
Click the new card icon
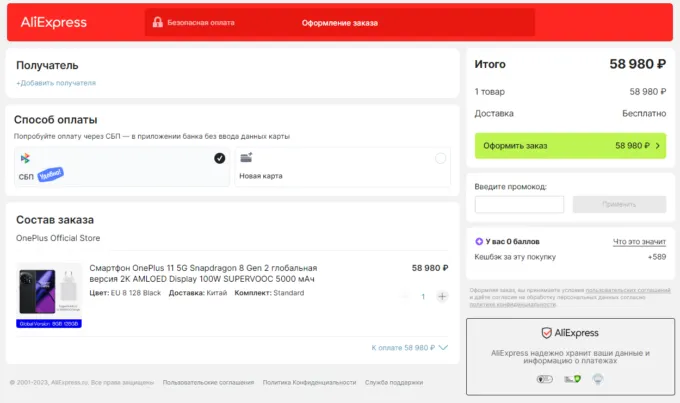[x=246, y=158]
